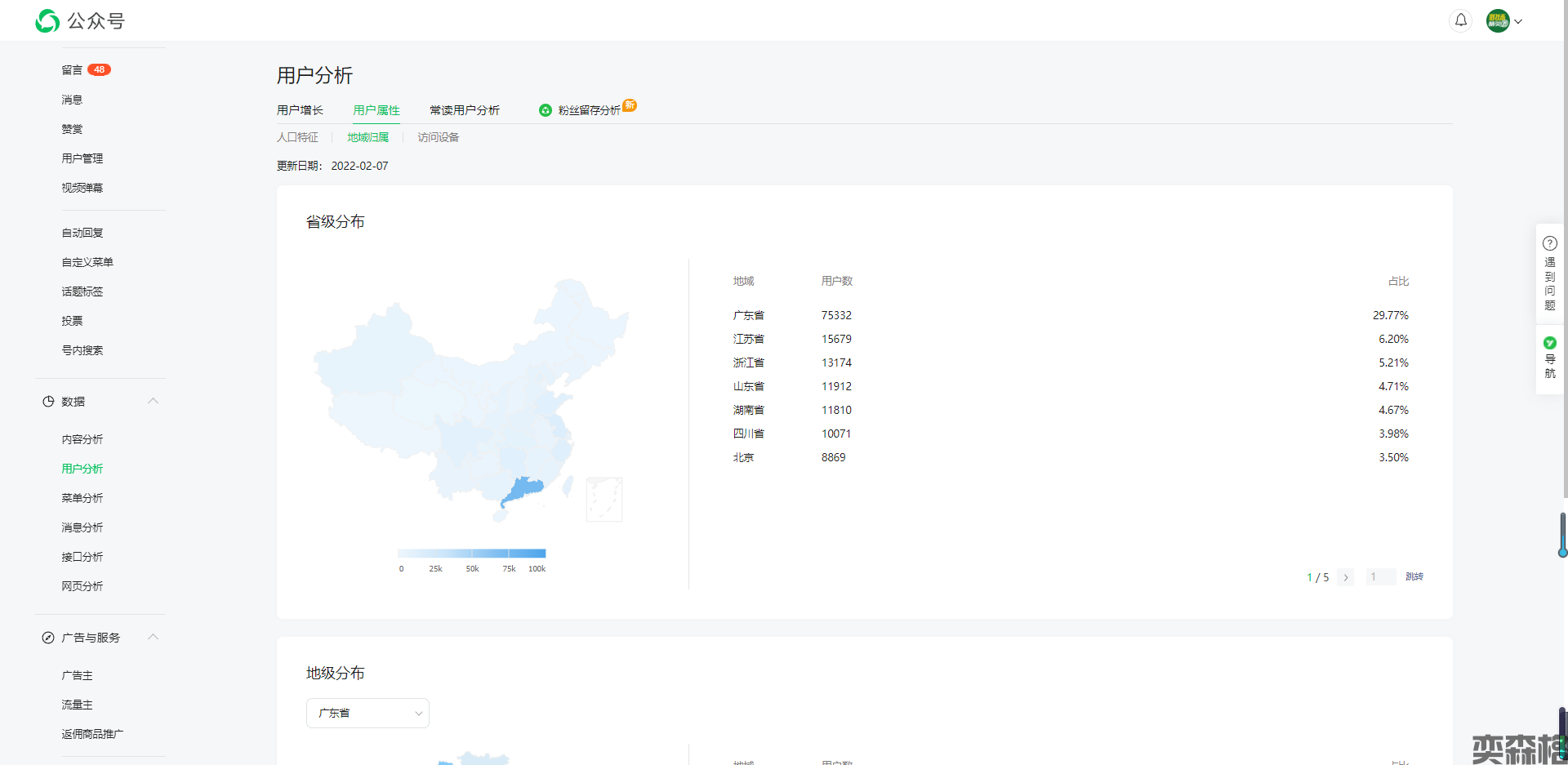The height and width of the screenshot is (765, 1568).
Task: Expand the account menu chevron
Action: (1518, 22)
